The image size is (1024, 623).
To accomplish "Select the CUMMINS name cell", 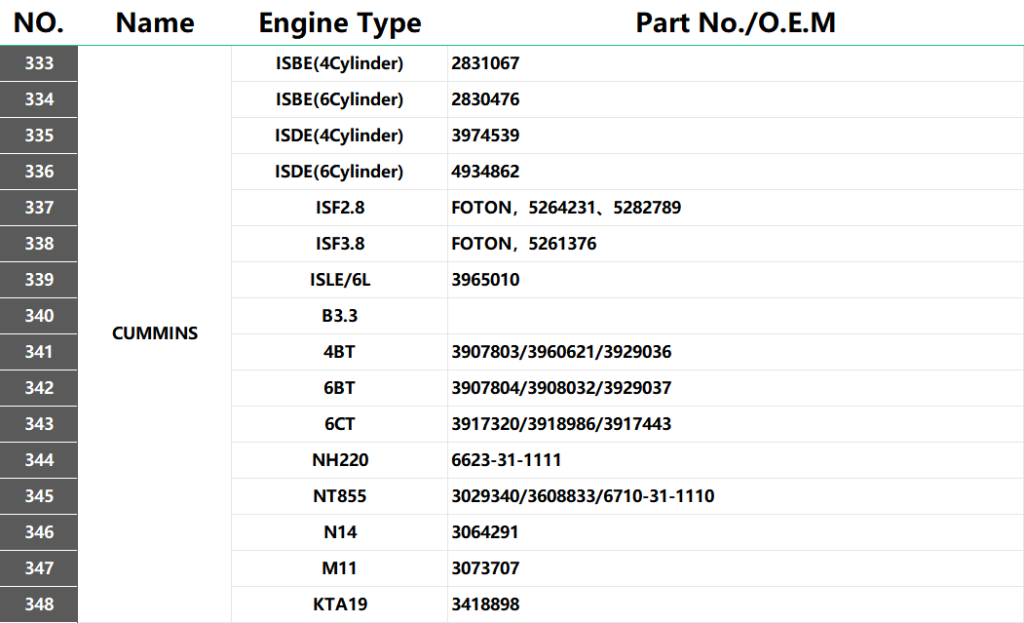I will coord(155,333).
